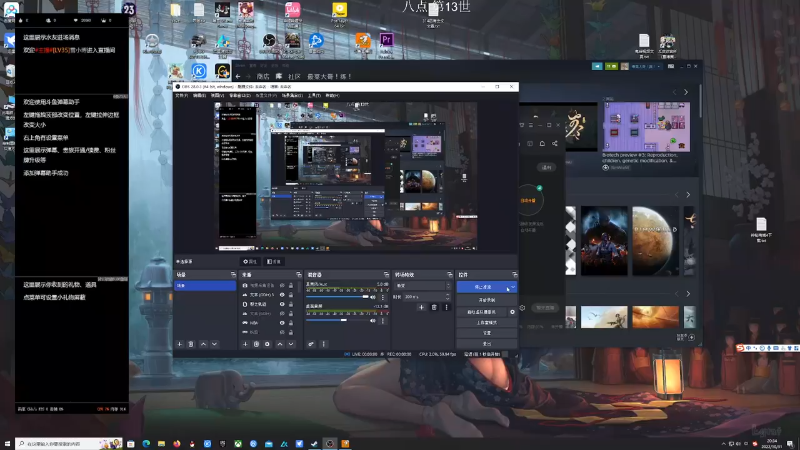Open 帮助 menu in OBS
800x450 pixels.
pyautogui.click(x=332, y=95)
